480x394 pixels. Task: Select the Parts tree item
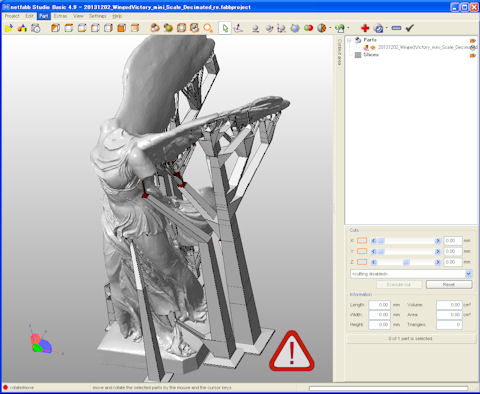[x=370, y=40]
